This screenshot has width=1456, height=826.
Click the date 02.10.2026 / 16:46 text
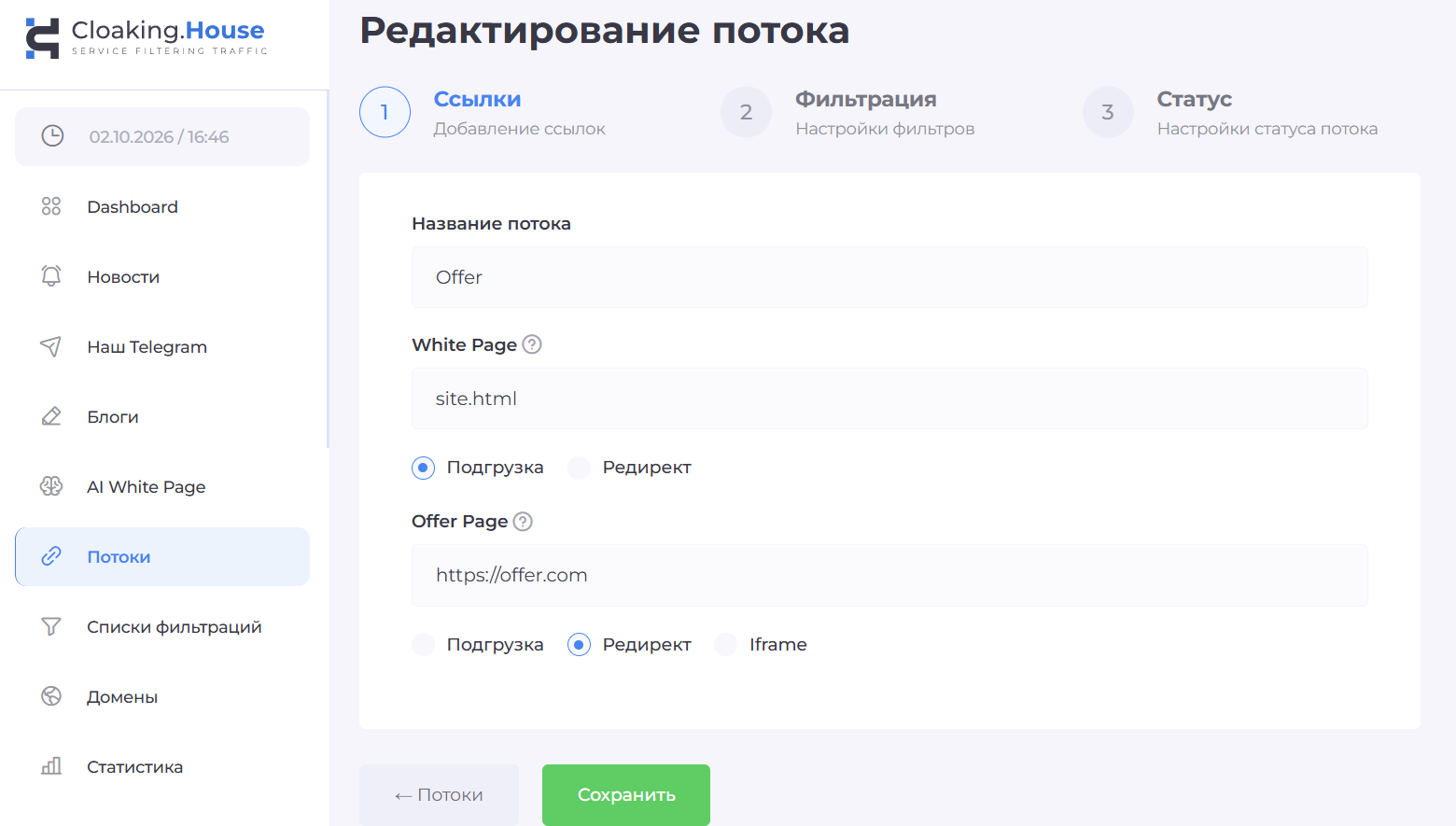(159, 136)
